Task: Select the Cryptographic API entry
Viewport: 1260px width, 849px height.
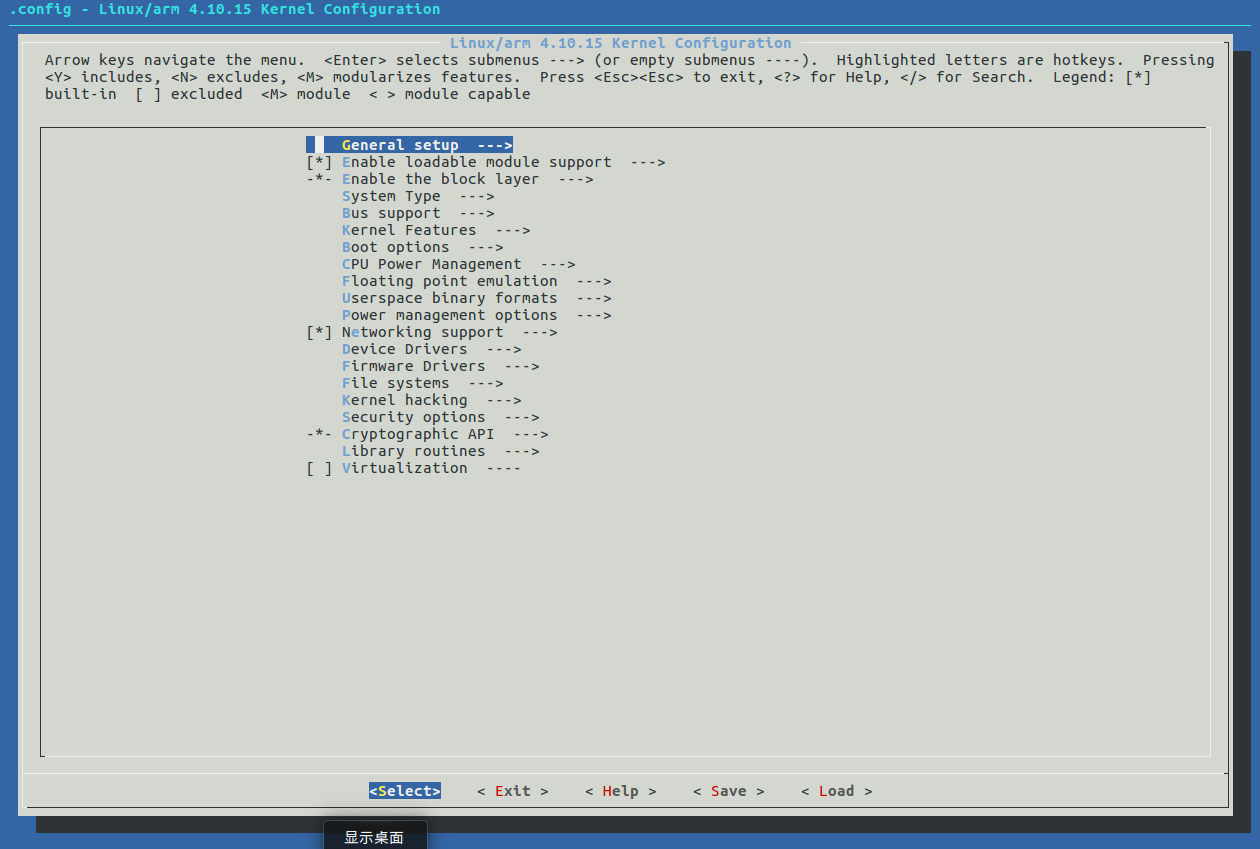Action: coord(418,433)
